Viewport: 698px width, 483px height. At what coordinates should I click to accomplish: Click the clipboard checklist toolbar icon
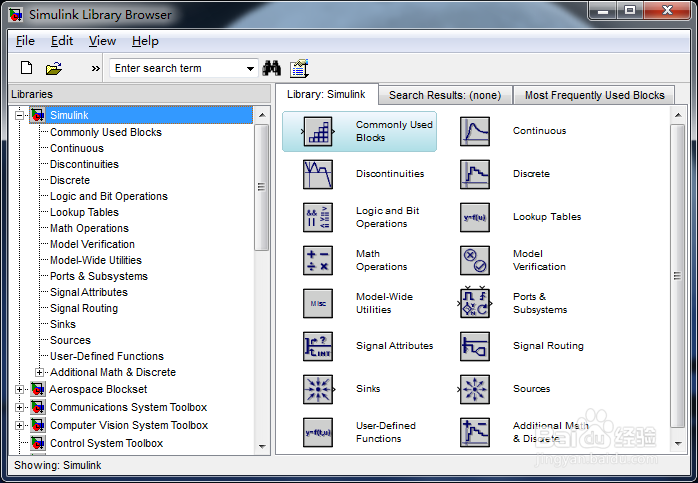coord(300,68)
